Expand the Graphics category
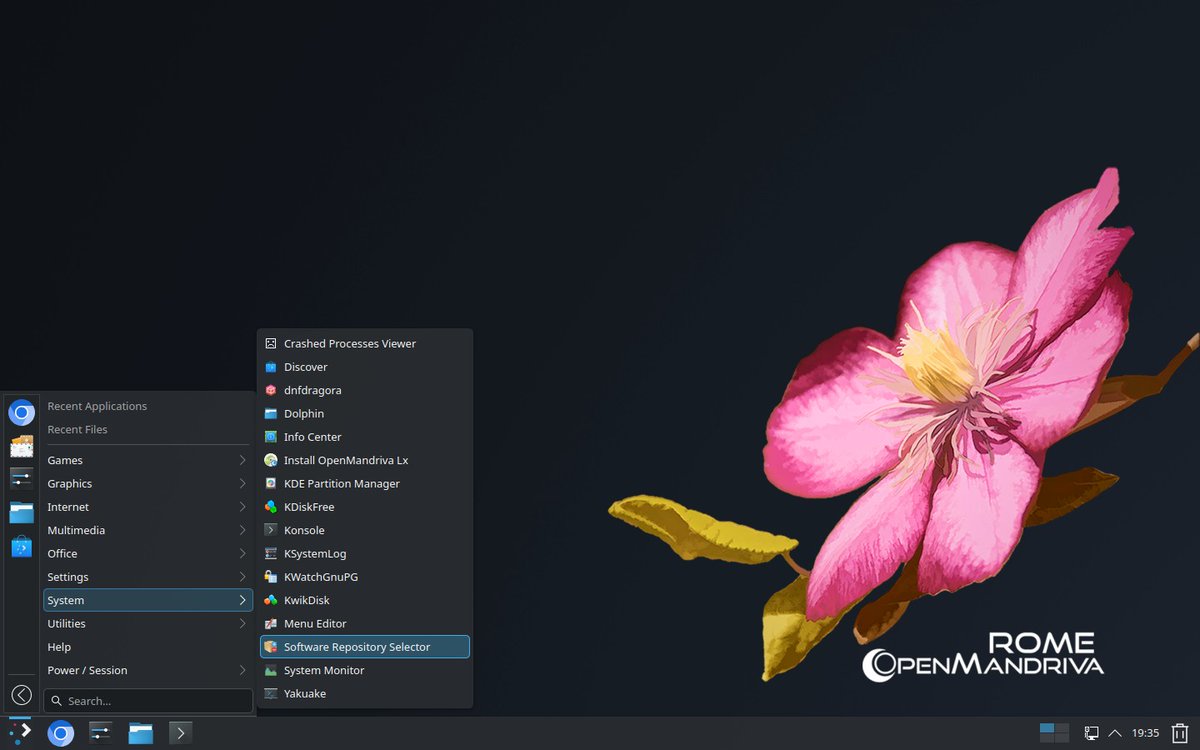This screenshot has height=750, width=1200. pyautogui.click(x=147, y=483)
